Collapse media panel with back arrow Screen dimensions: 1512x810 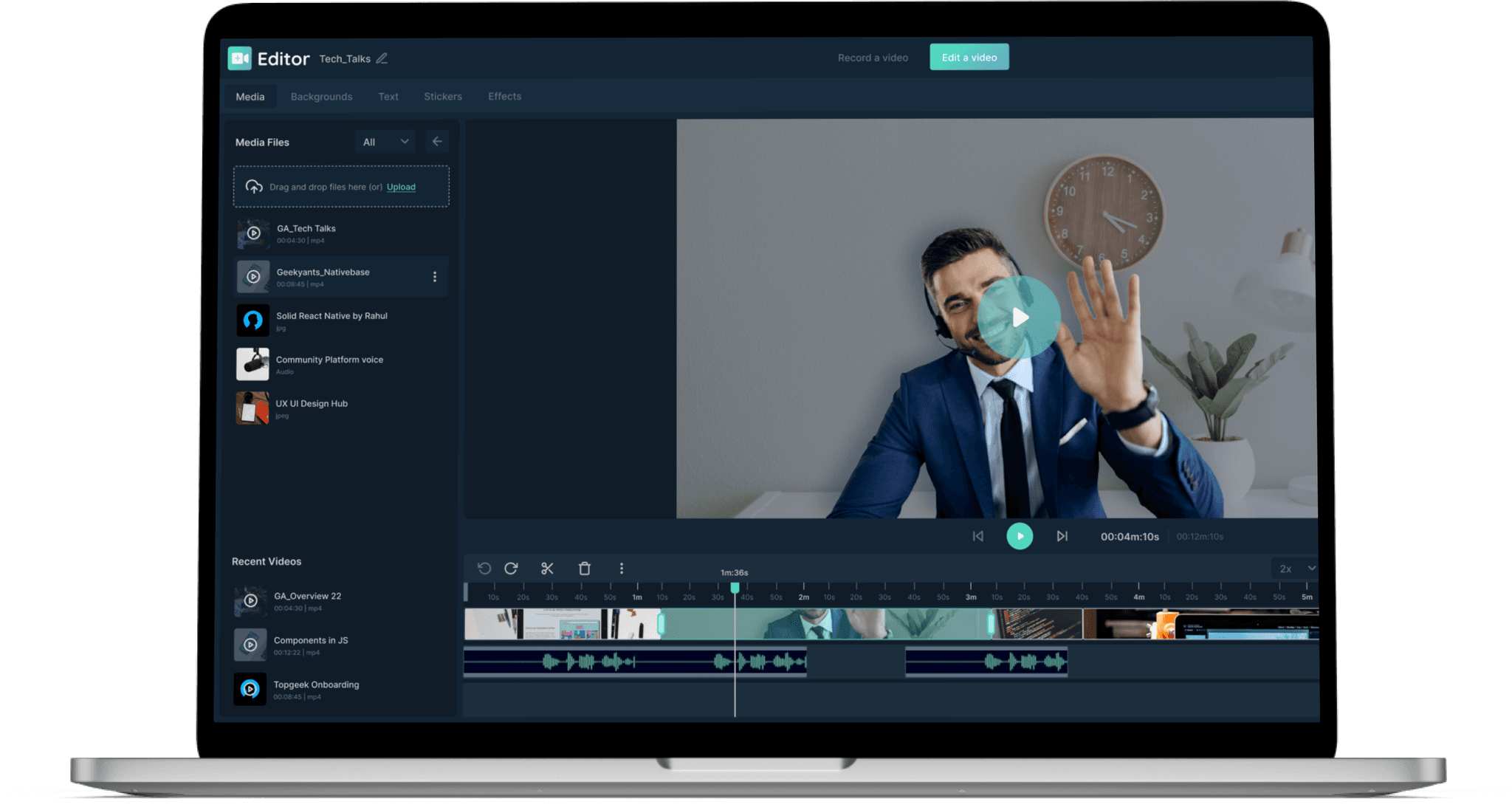[x=437, y=141]
